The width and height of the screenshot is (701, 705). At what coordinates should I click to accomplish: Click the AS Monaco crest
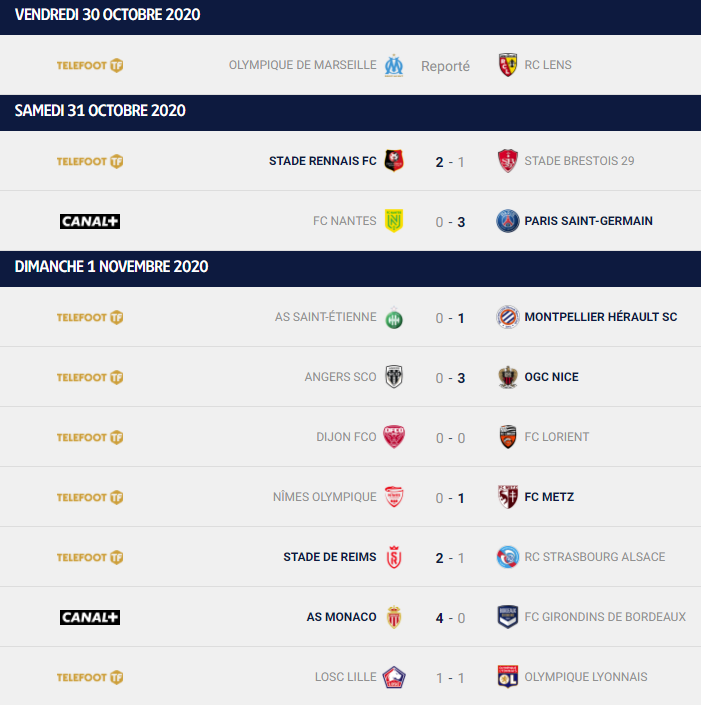[394, 617]
